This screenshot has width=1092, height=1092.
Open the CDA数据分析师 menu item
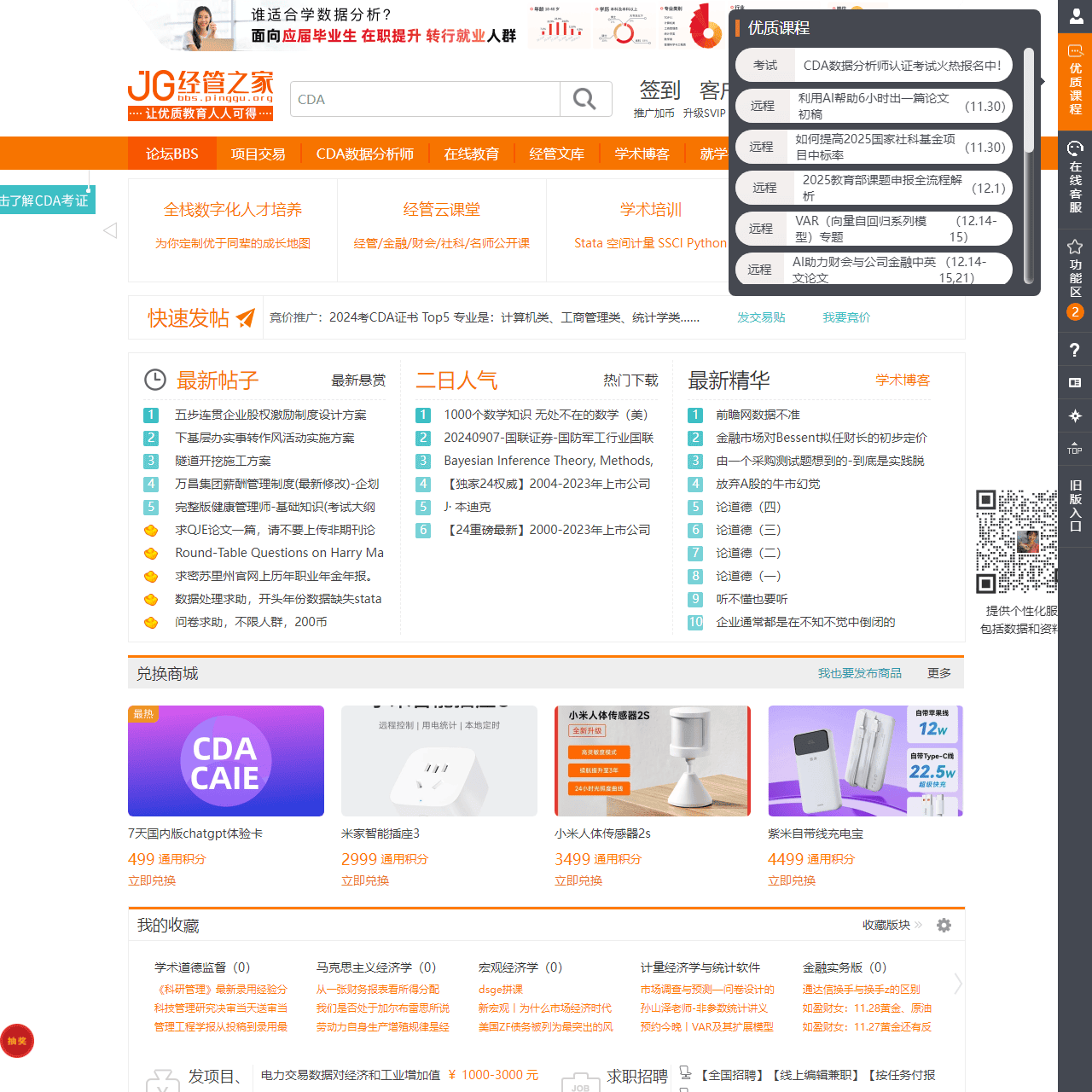click(x=364, y=154)
